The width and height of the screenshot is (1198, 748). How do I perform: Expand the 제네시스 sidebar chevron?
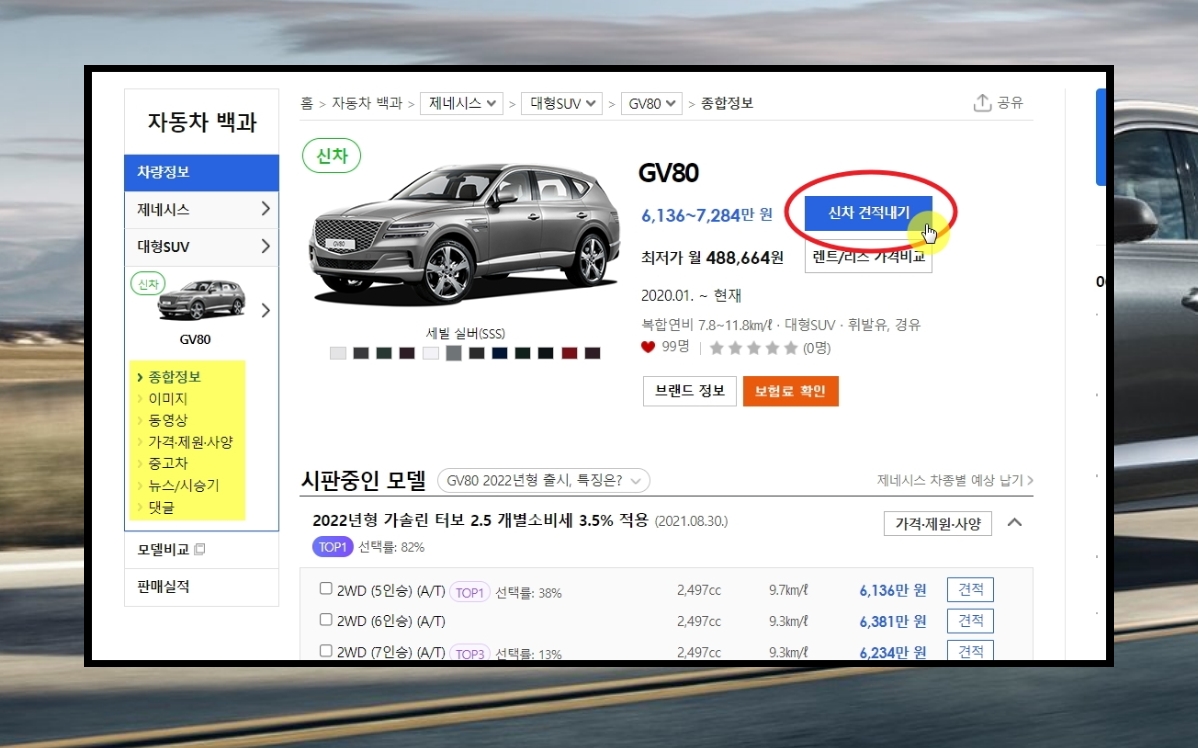tap(265, 209)
